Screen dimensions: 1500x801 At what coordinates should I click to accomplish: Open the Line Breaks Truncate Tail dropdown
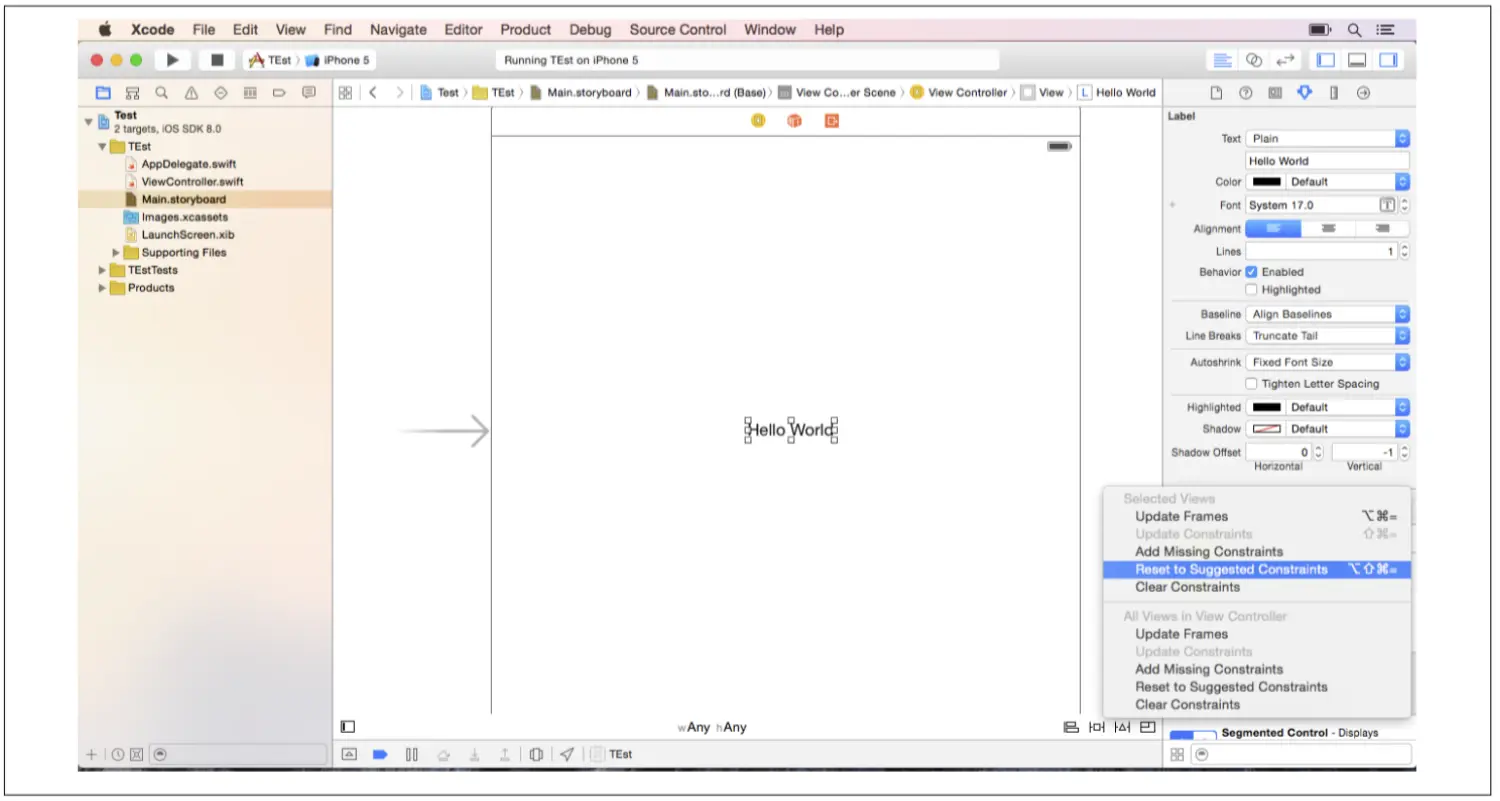(1328, 336)
